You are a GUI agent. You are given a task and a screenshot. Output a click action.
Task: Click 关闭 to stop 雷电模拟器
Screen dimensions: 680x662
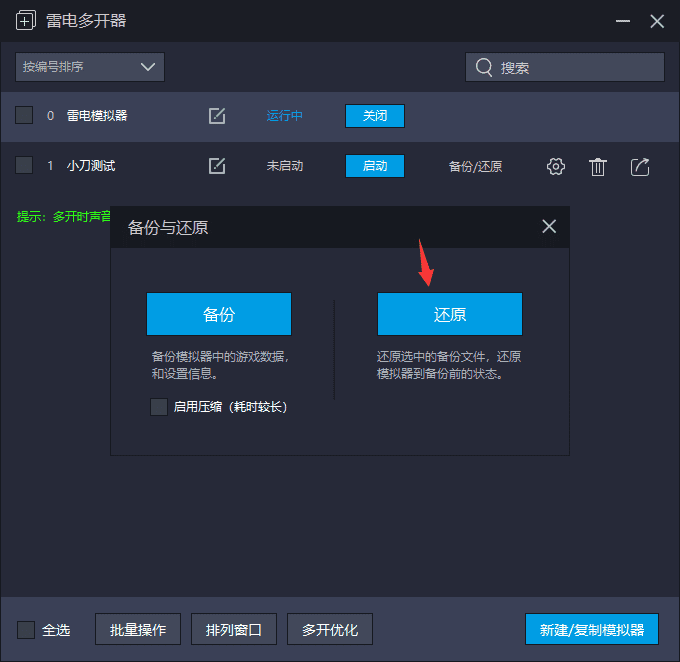click(x=375, y=116)
